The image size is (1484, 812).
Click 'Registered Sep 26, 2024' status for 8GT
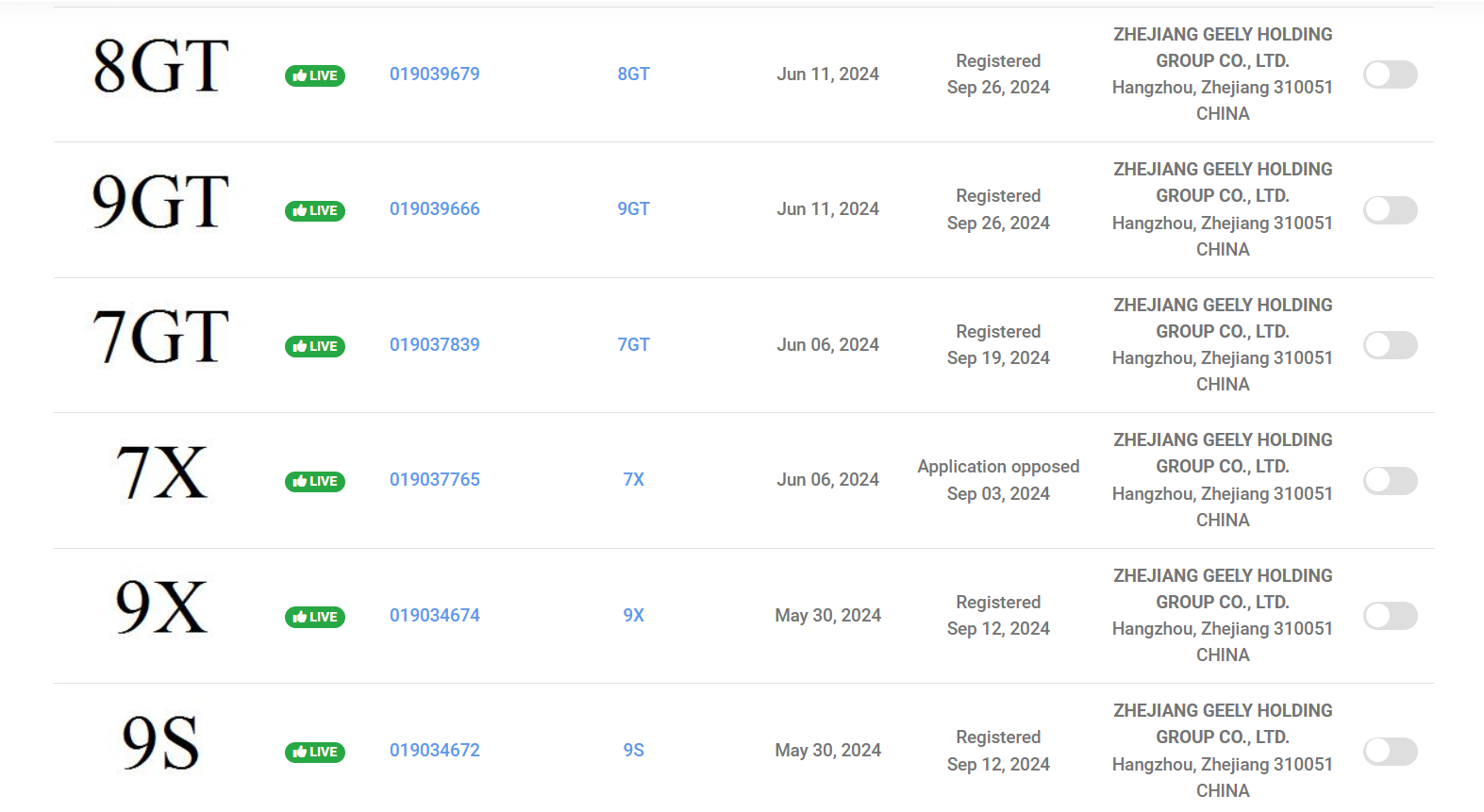point(998,74)
